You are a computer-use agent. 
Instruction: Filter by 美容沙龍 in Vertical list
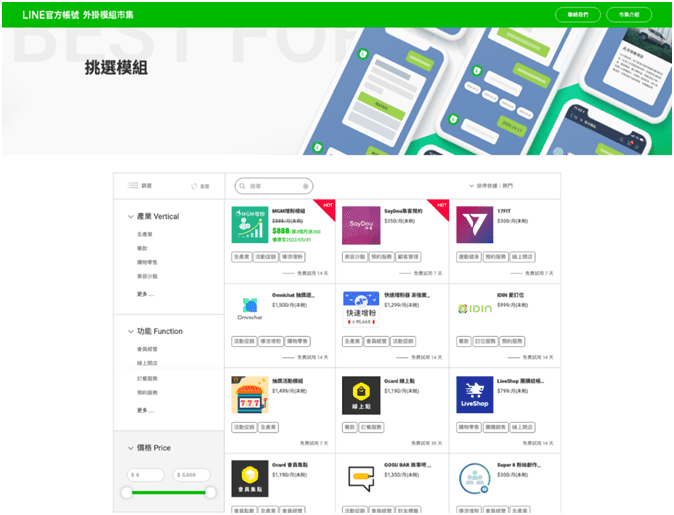pos(147,276)
